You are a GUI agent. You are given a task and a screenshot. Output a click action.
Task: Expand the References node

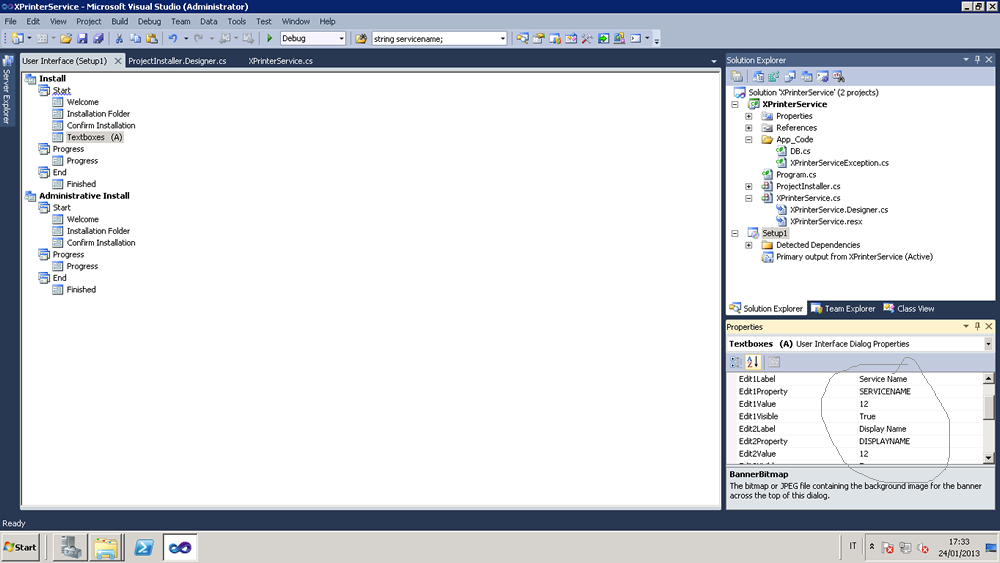click(x=749, y=128)
